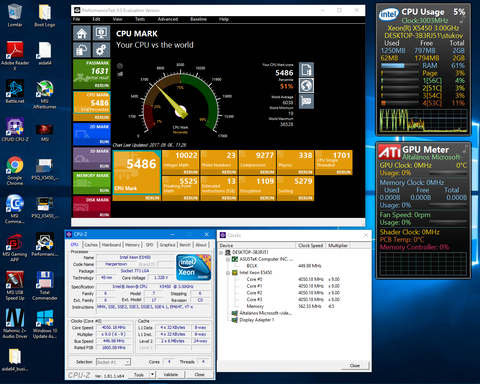Open the Boot Logo folder
Viewport: 480px width, 384px height.
coord(45,15)
